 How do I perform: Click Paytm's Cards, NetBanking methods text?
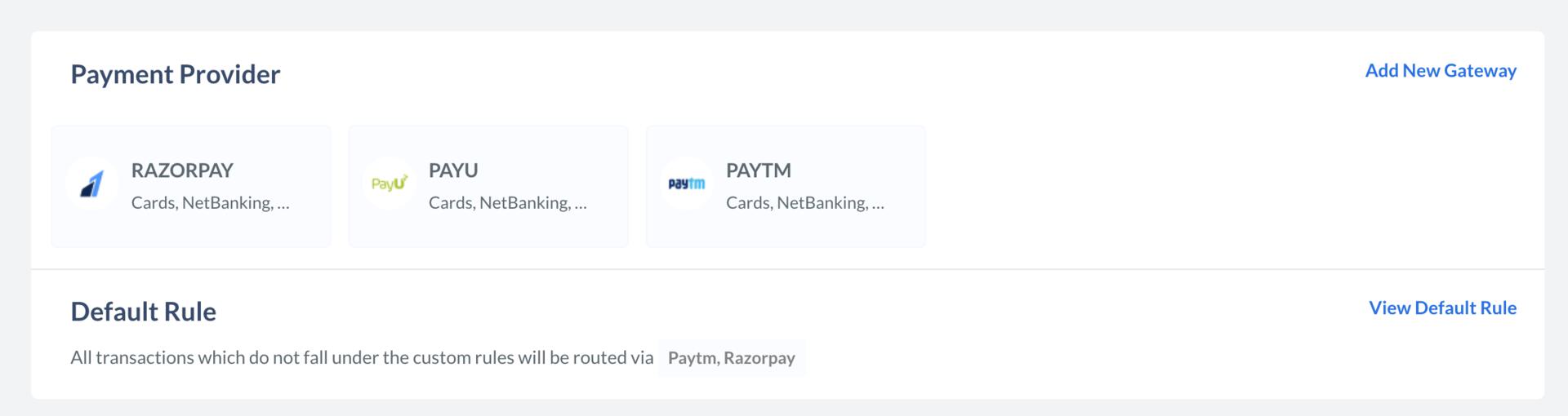coord(805,203)
